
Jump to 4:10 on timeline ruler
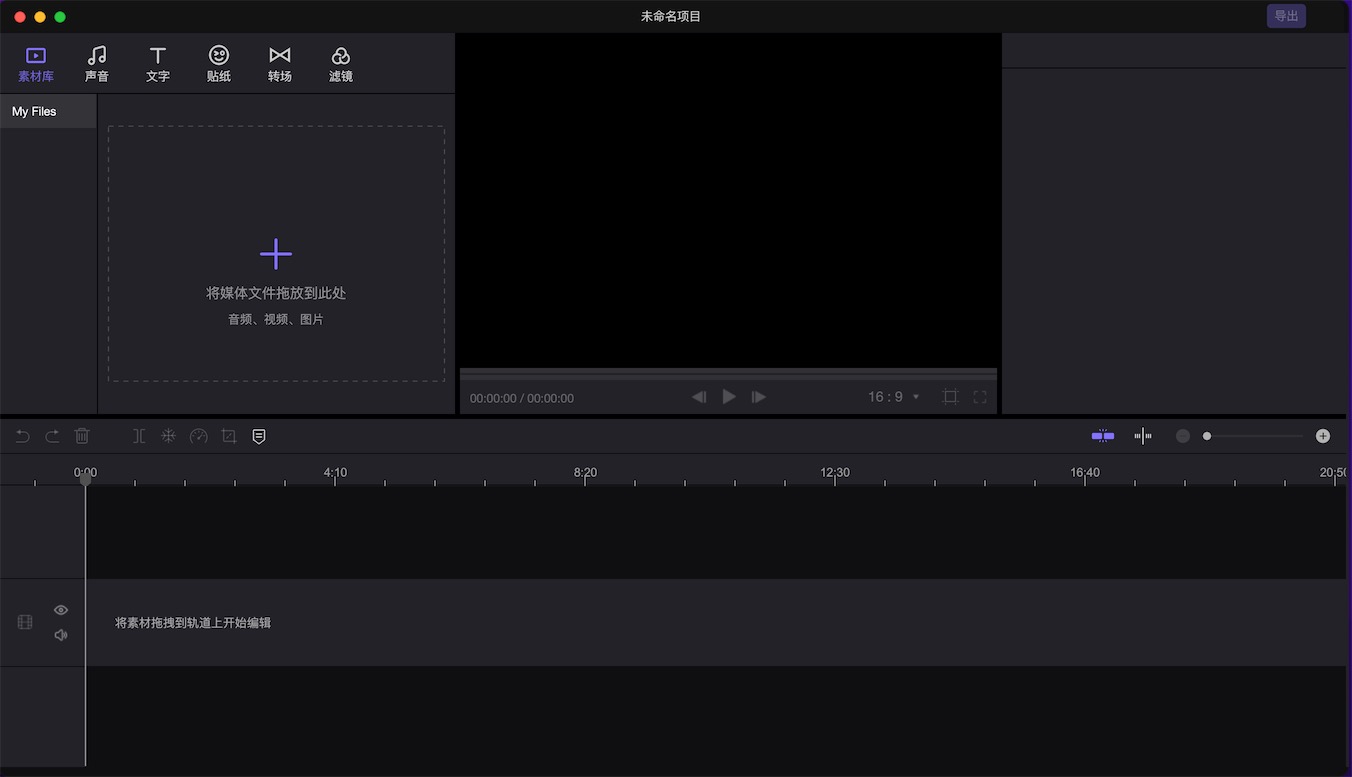(x=335, y=472)
